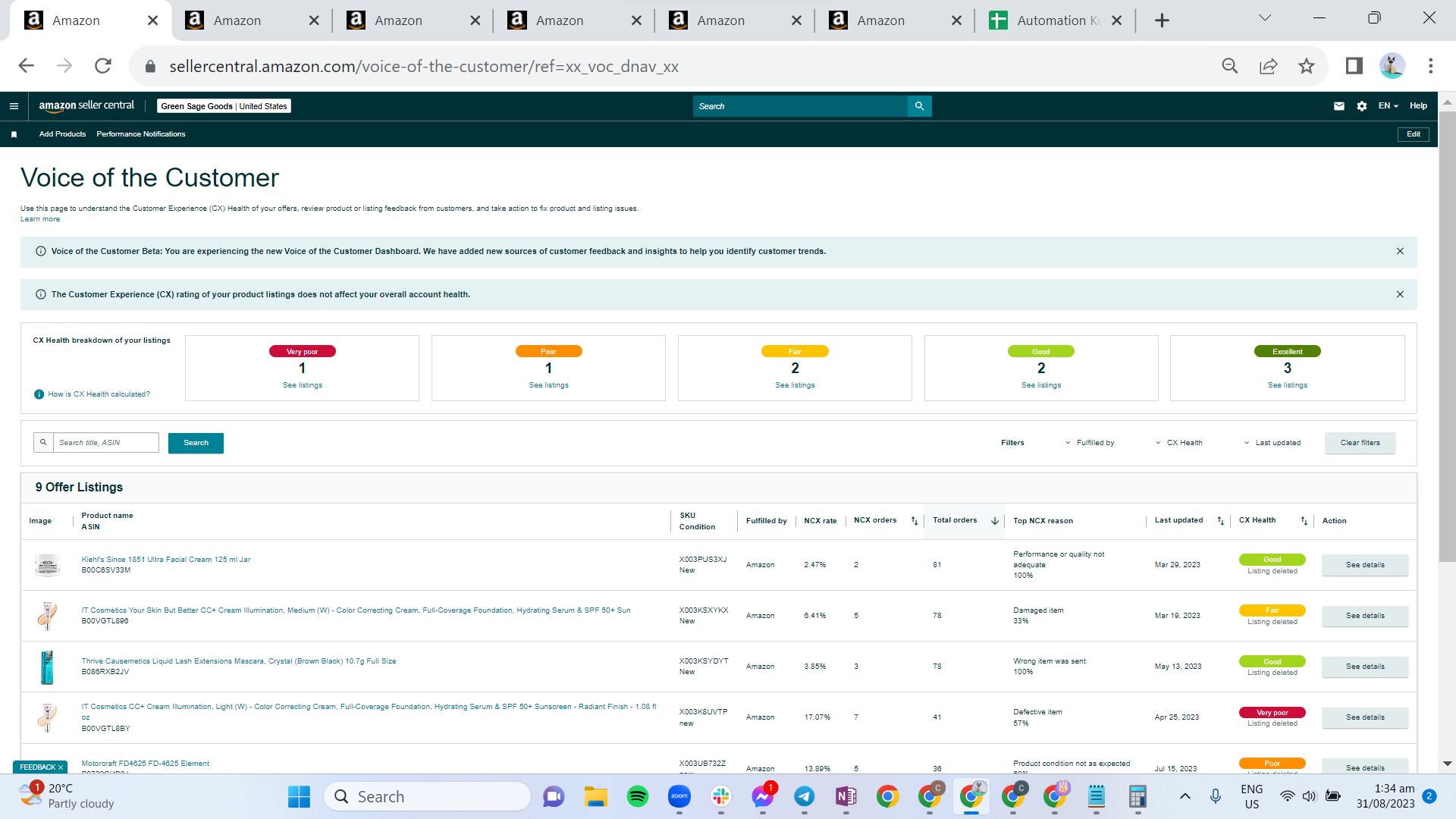The width and height of the screenshot is (1456, 819).
Task: Open OneNote from the taskbar
Action: (846, 796)
